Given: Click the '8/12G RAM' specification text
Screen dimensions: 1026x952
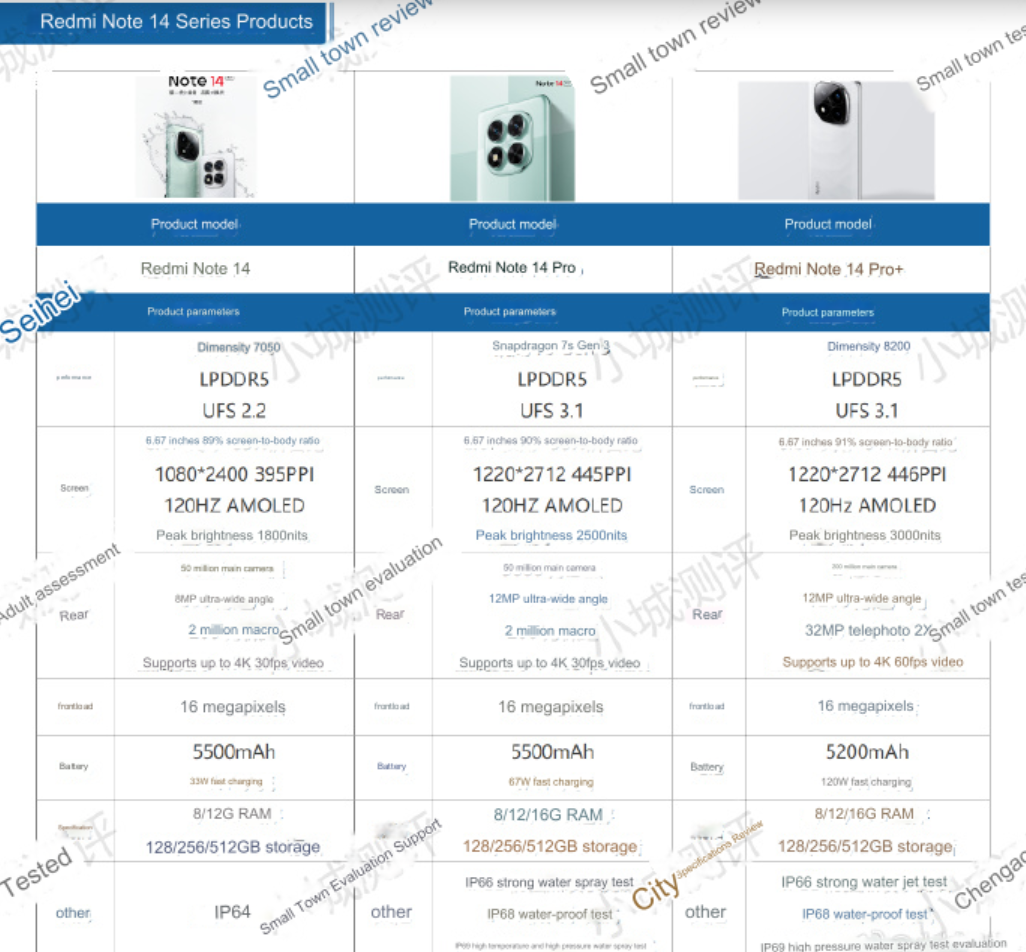Looking at the screenshot, I should point(232,814).
